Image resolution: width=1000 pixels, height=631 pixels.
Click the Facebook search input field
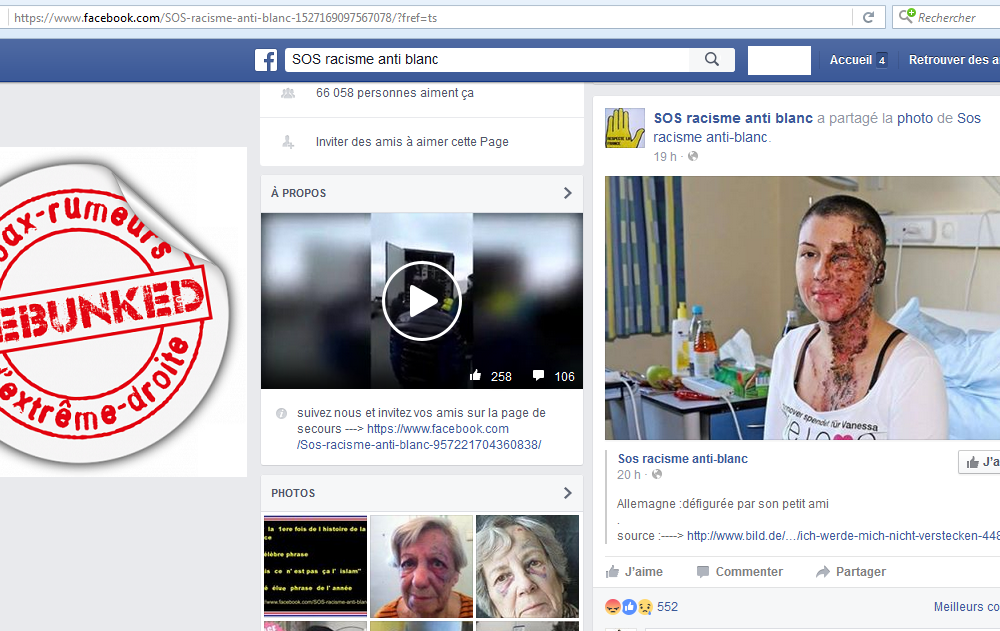click(487, 59)
